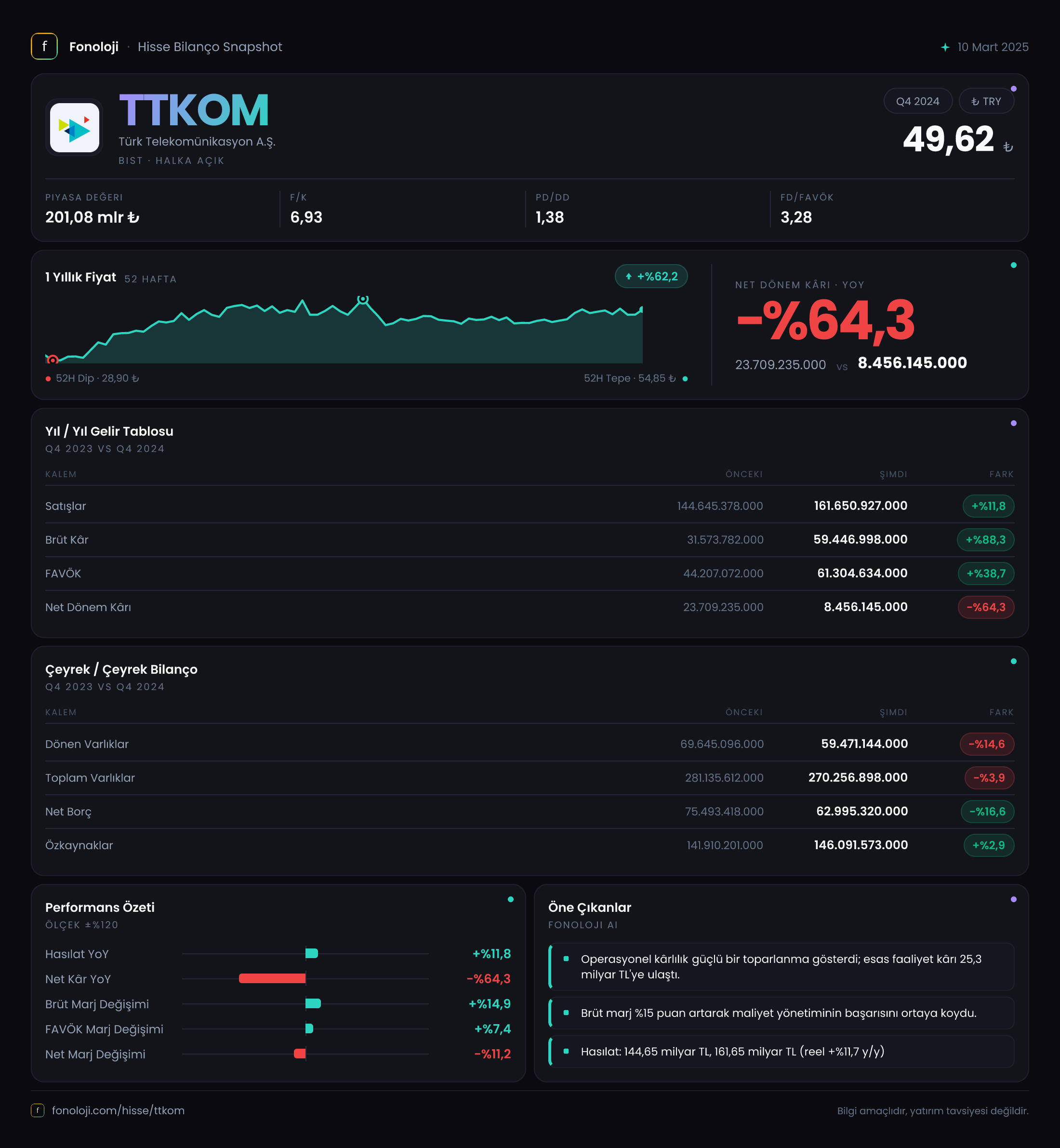The height and width of the screenshot is (1148, 1060).
Task: Click the -%14,6 badge for Dönen Varlıklar
Action: (987, 744)
